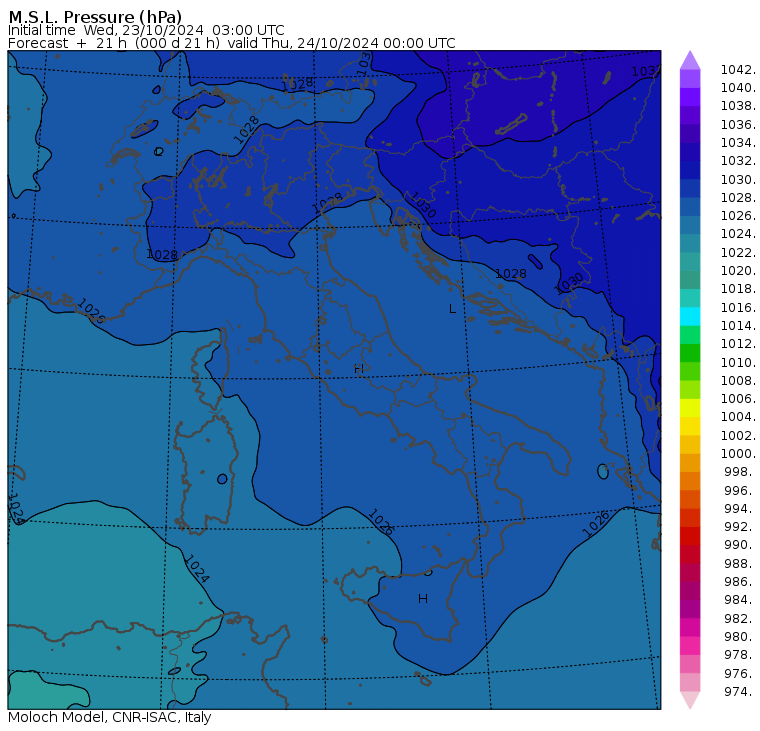
Task: Click the 984. legend value
Action: click(x=740, y=599)
